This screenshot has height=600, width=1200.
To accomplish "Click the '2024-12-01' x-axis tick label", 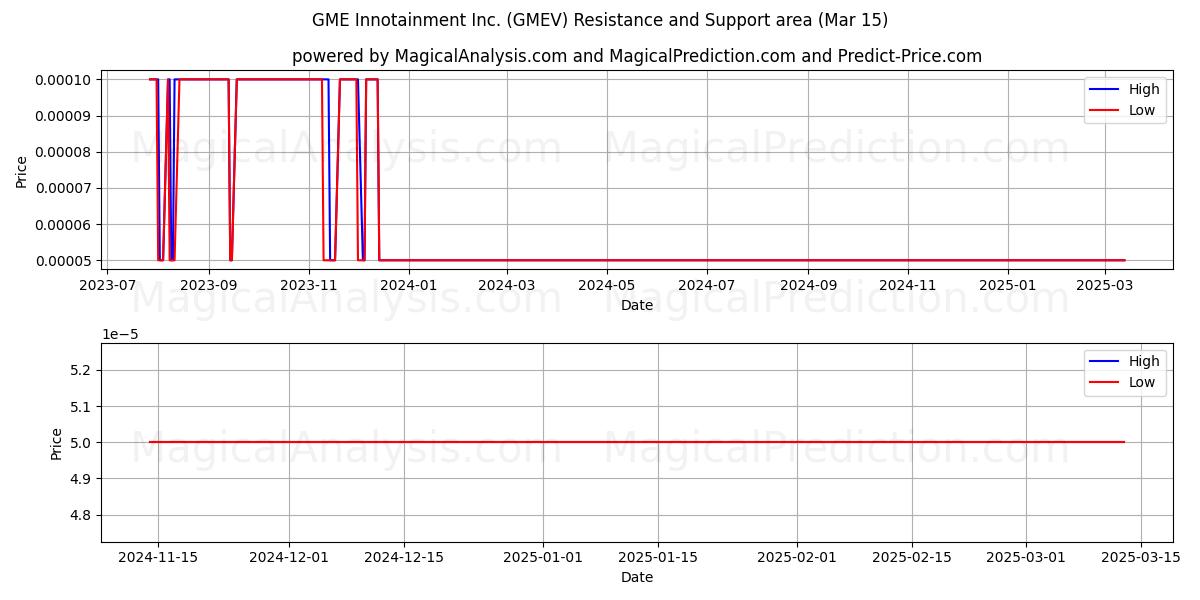I will [x=289, y=557].
